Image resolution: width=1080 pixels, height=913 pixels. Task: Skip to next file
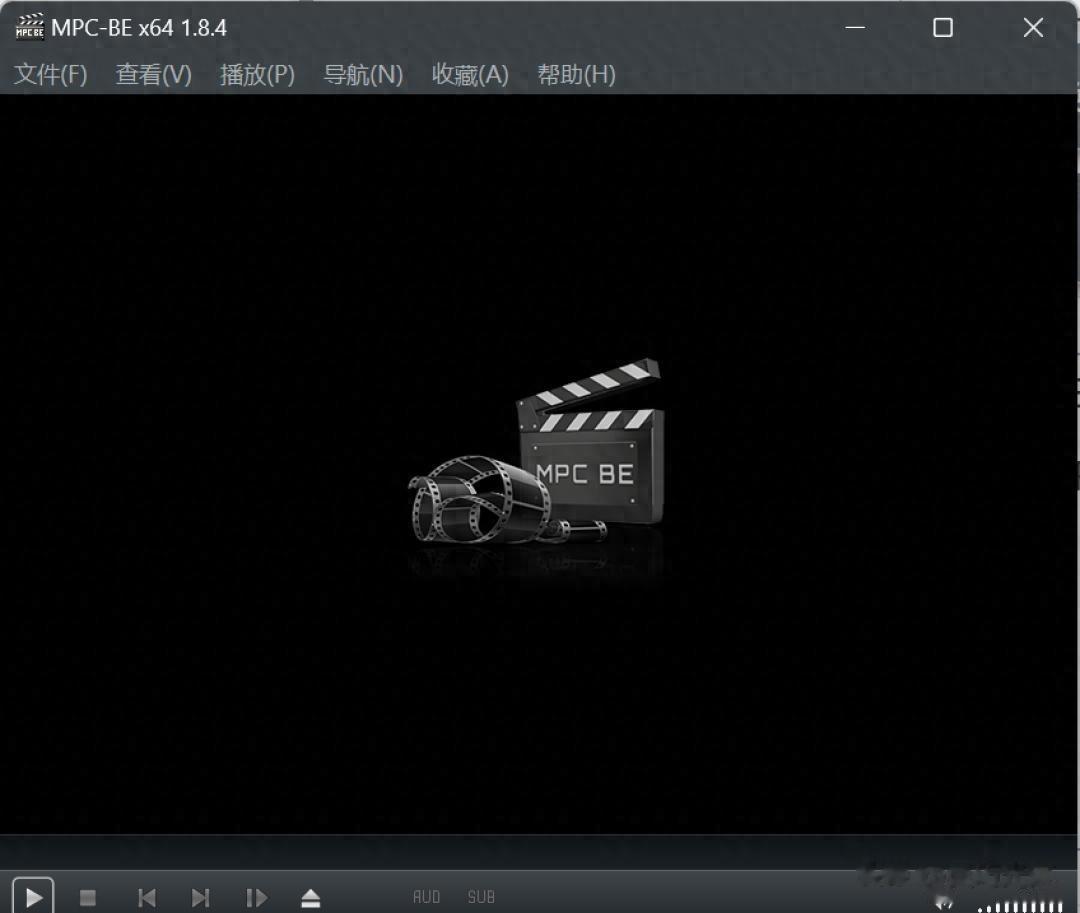coord(200,898)
